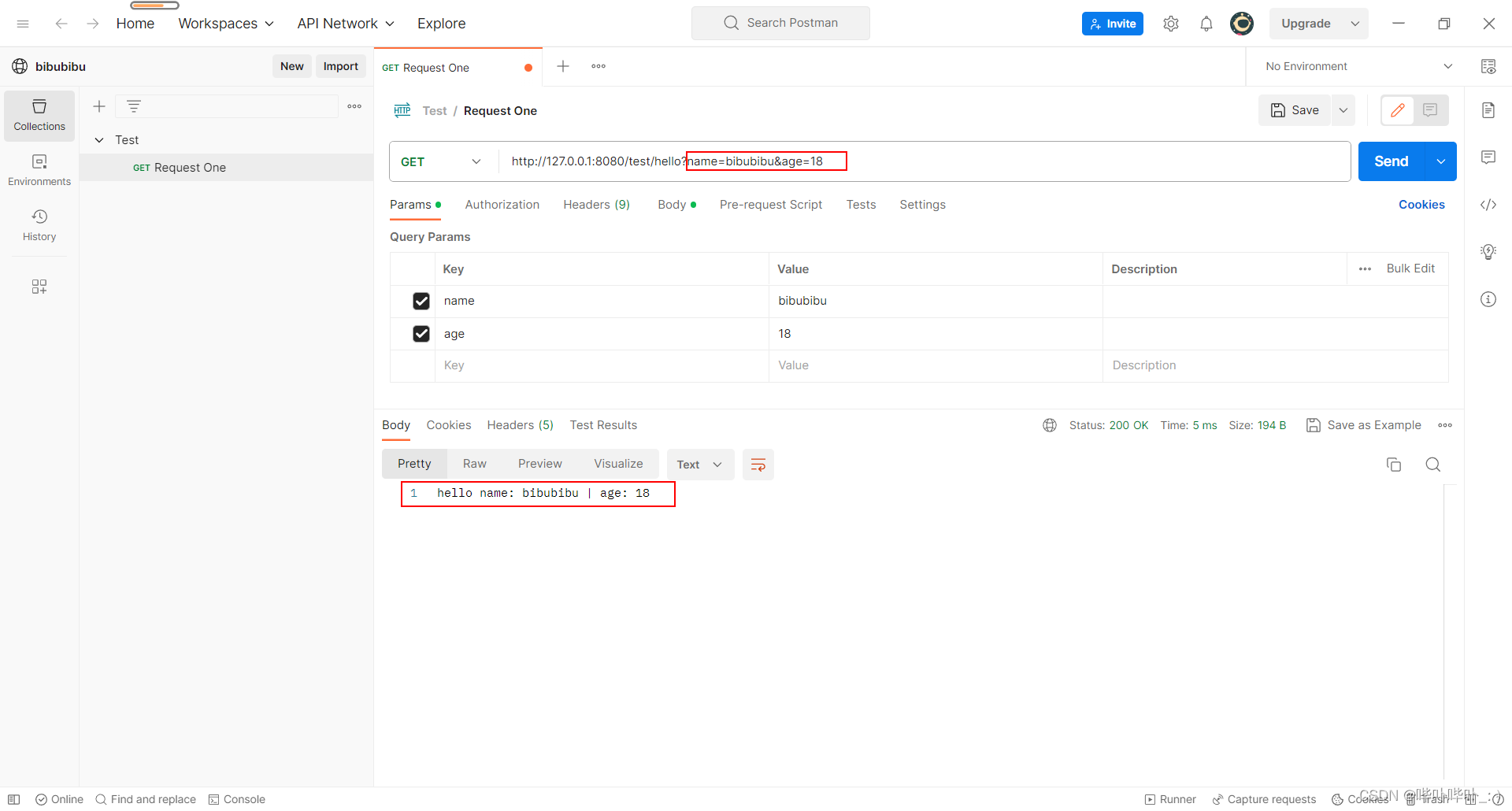Screen dimensions: 1512x811
Task: Search within the response body
Action: tap(1433, 465)
